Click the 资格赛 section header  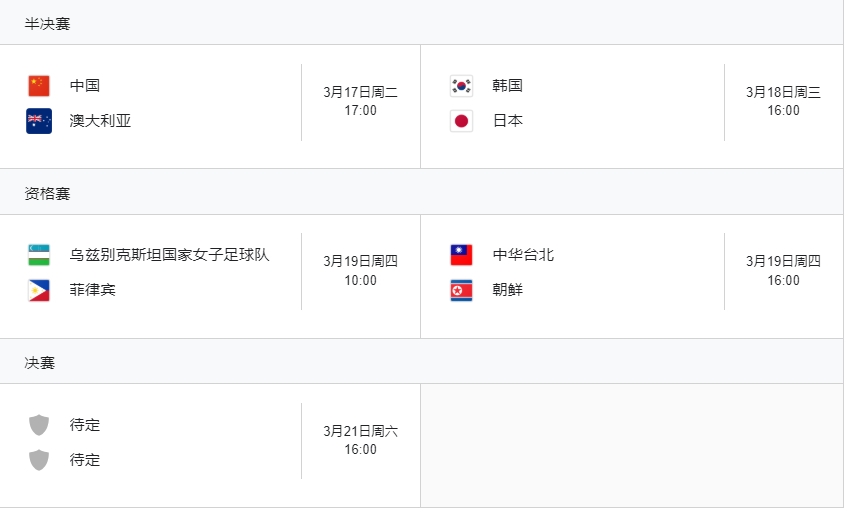(x=47, y=193)
